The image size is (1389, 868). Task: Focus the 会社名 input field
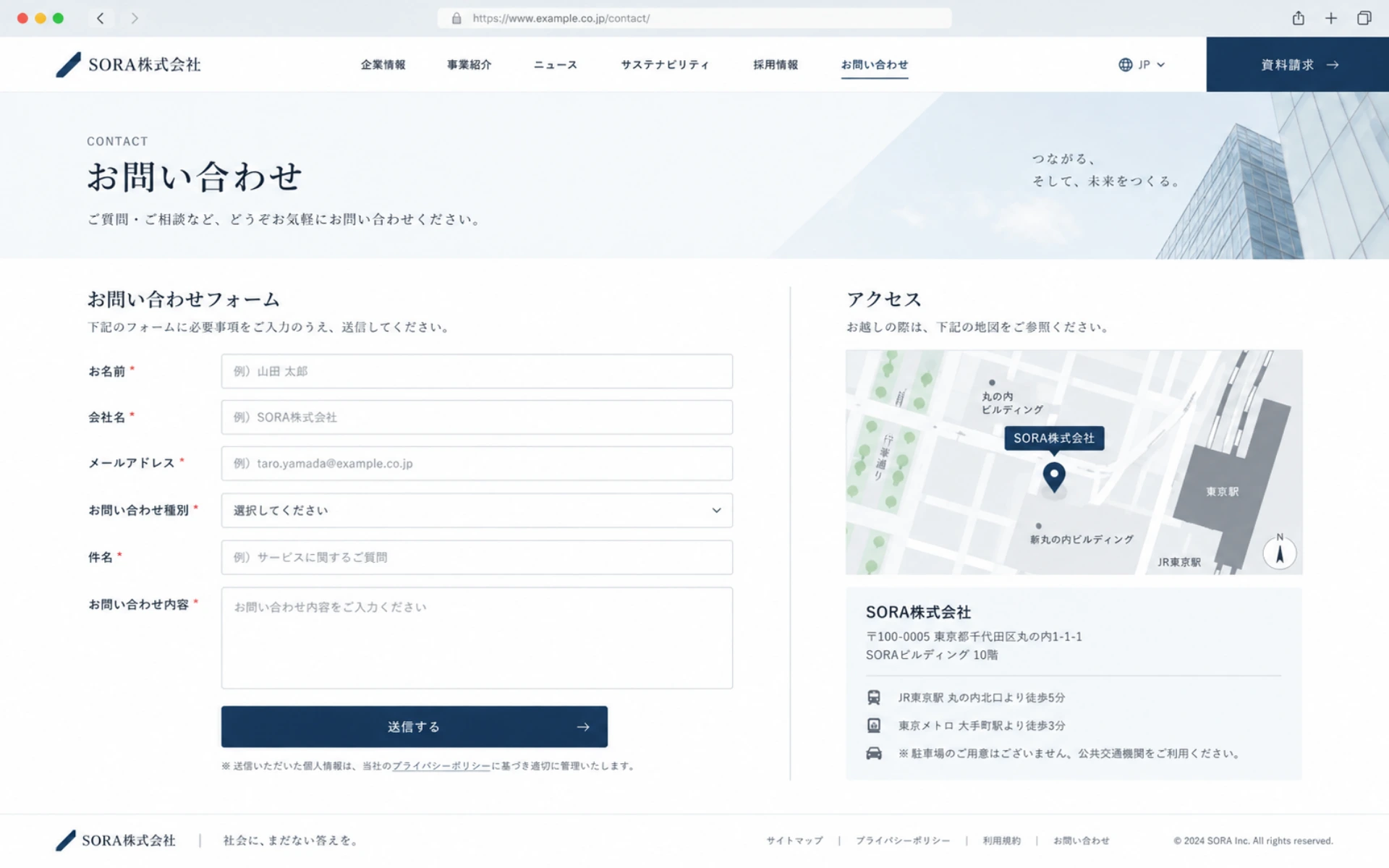477,417
